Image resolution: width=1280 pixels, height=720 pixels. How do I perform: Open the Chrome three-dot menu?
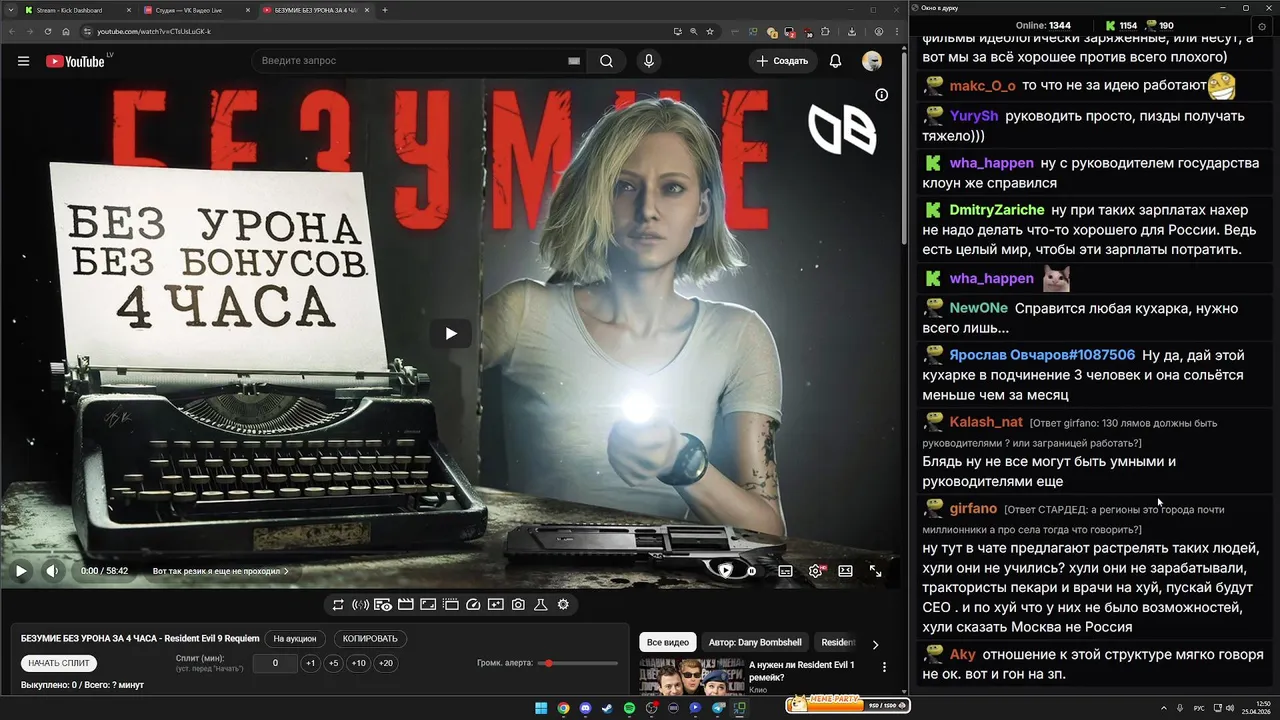896,31
